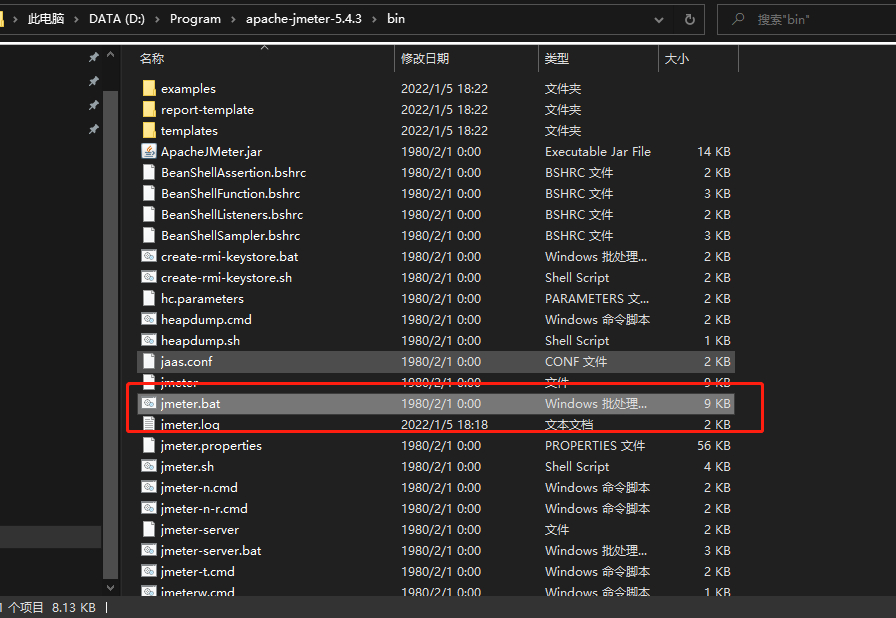Select the jmeter.properties file name
896x618 pixels.
211,446
